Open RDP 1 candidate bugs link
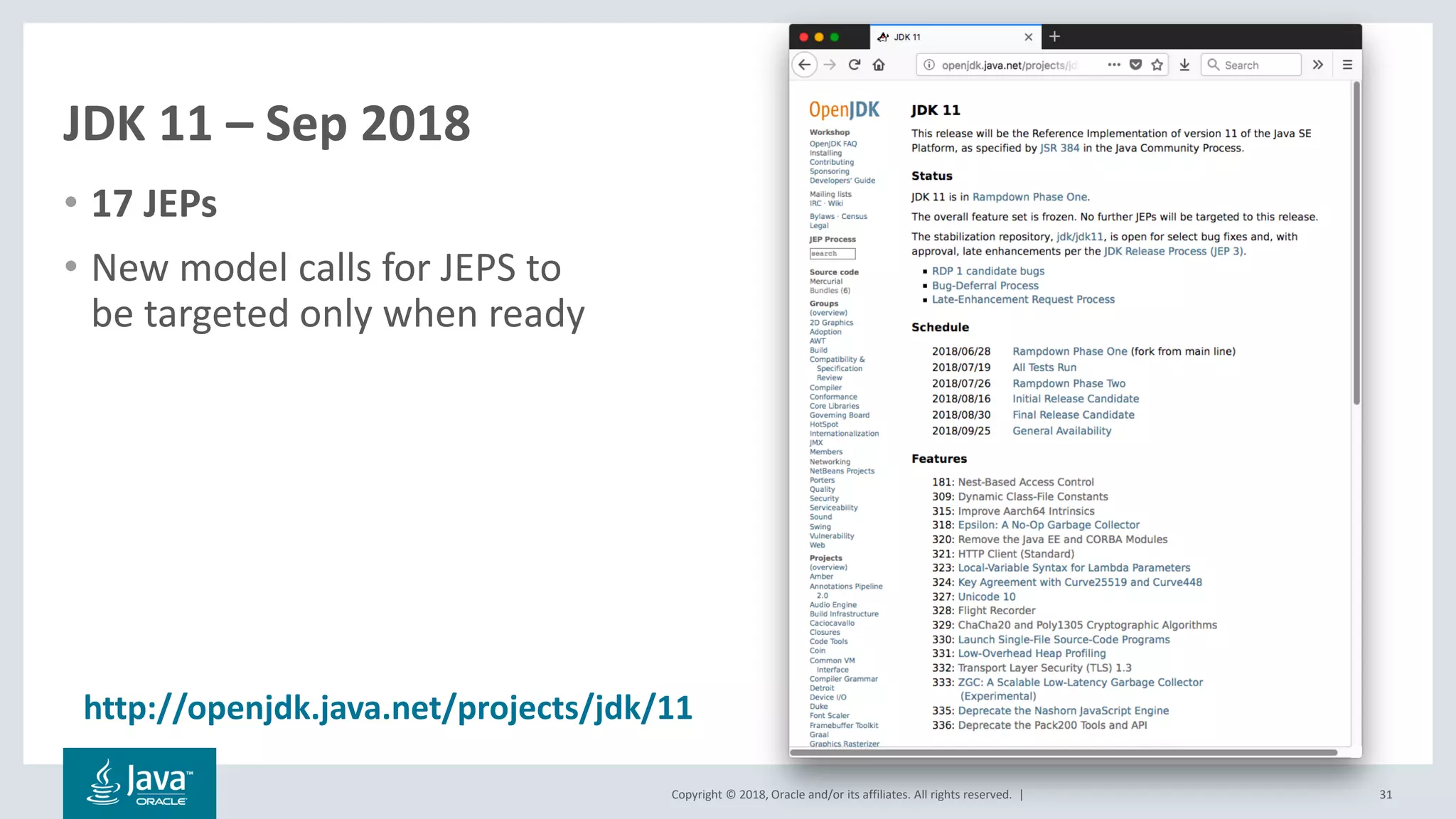 tap(988, 271)
